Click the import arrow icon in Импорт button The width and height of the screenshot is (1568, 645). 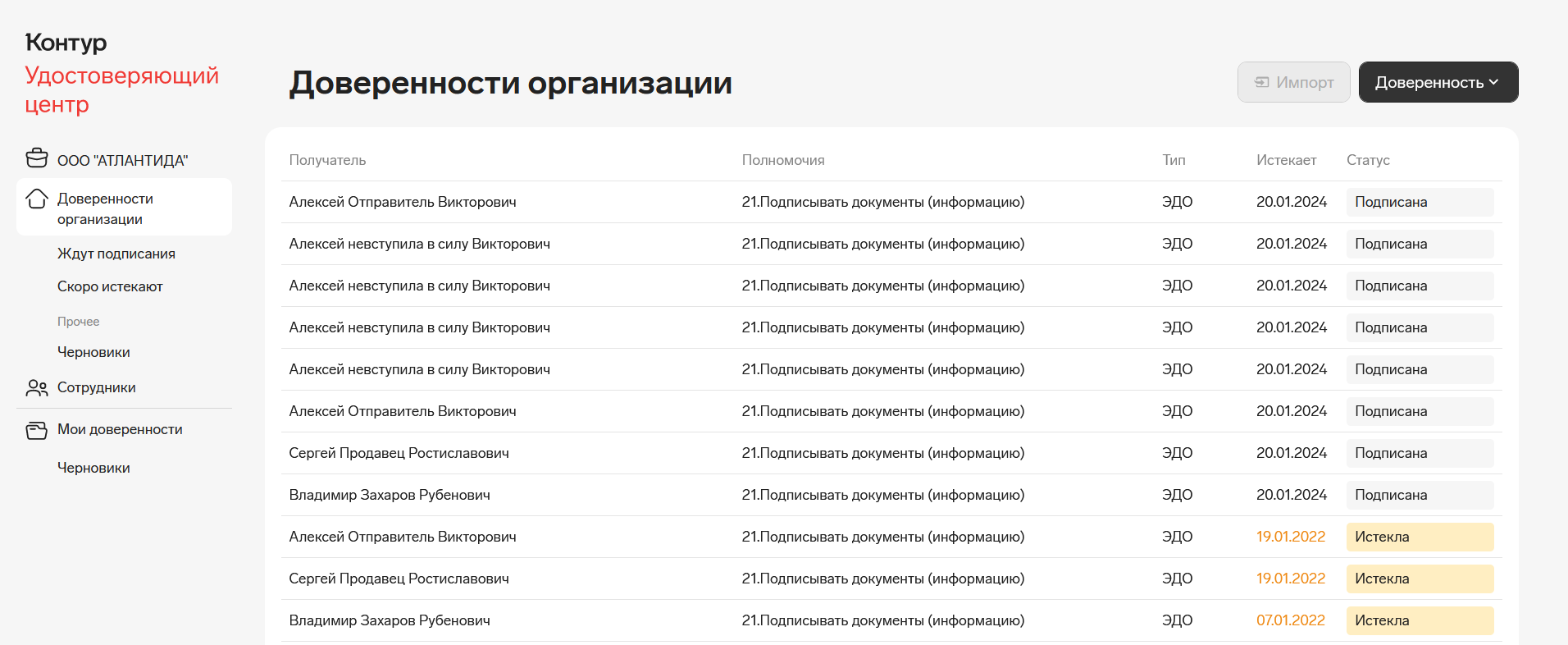[1262, 83]
